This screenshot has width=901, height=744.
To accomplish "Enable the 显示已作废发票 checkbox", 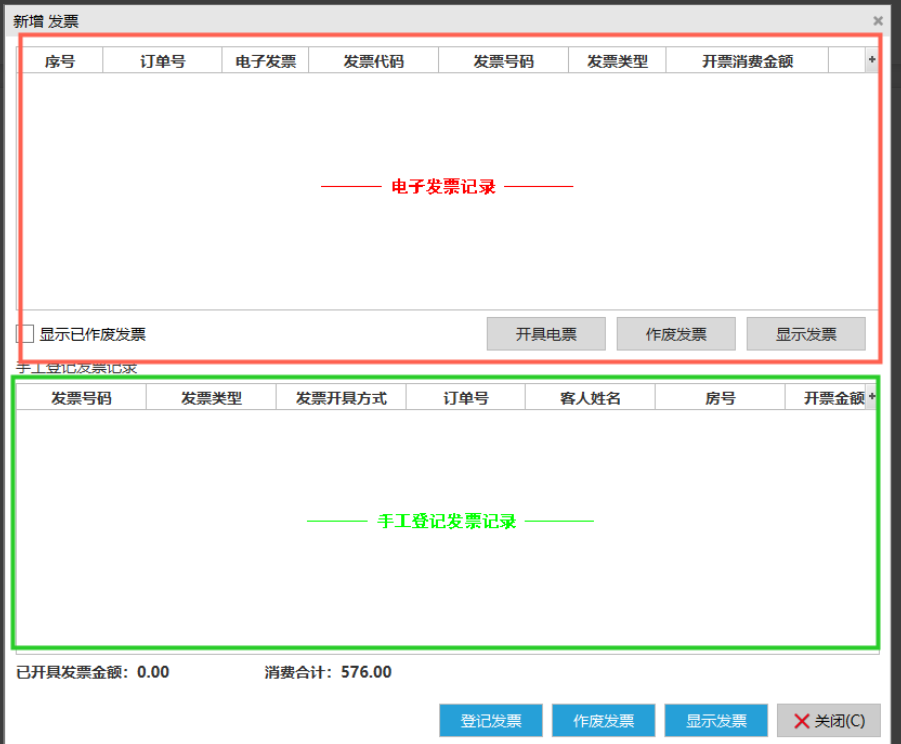I will point(26,334).
